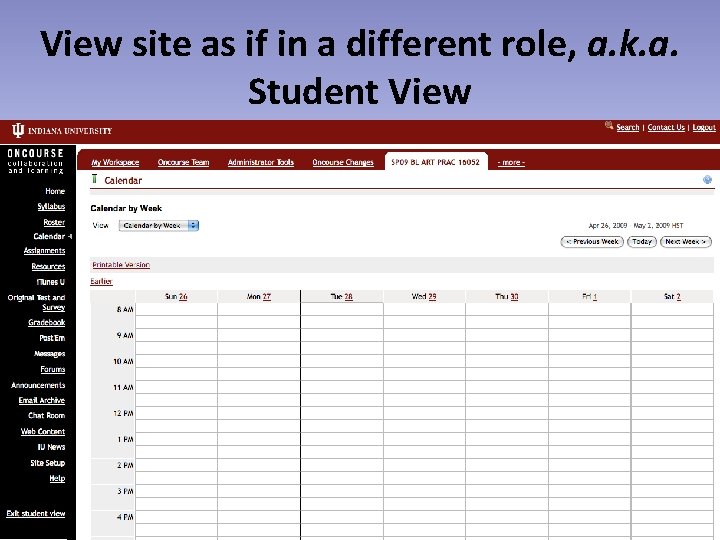The height and width of the screenshot is (540, 720).
Task: Open Help in left menu
Action: pyautogui.click(x=57, y=478)
